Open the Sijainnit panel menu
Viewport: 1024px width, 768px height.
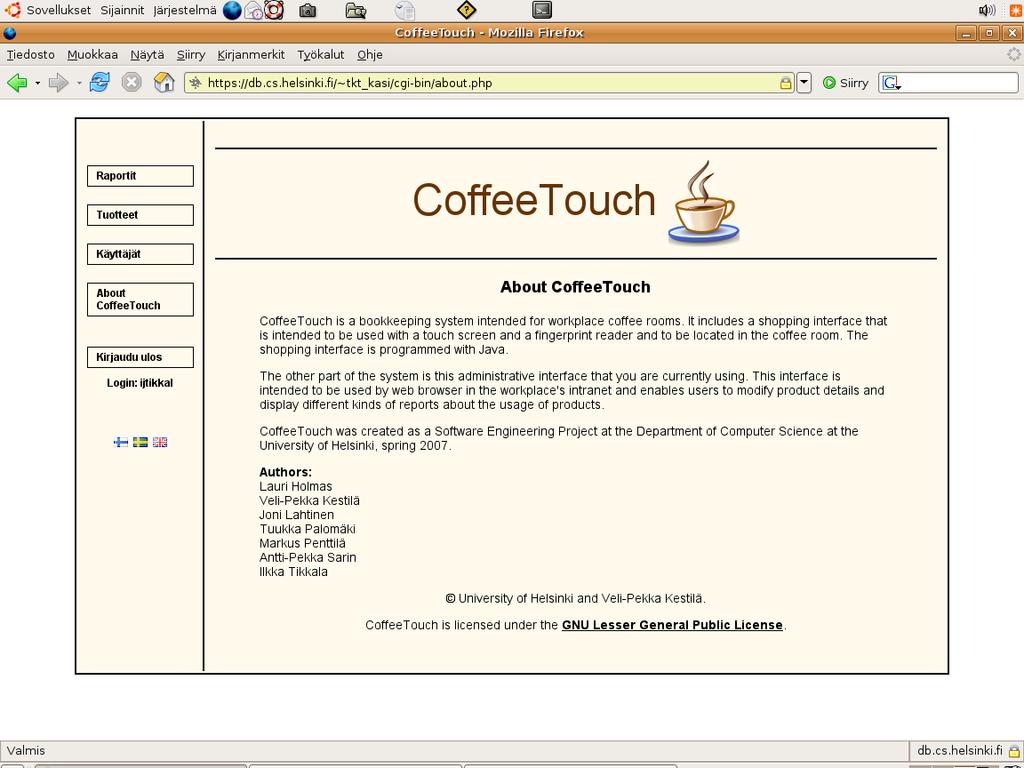122,10
